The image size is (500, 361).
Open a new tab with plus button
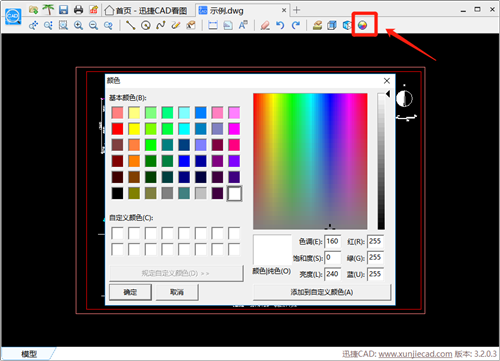(x=296, y=10)
